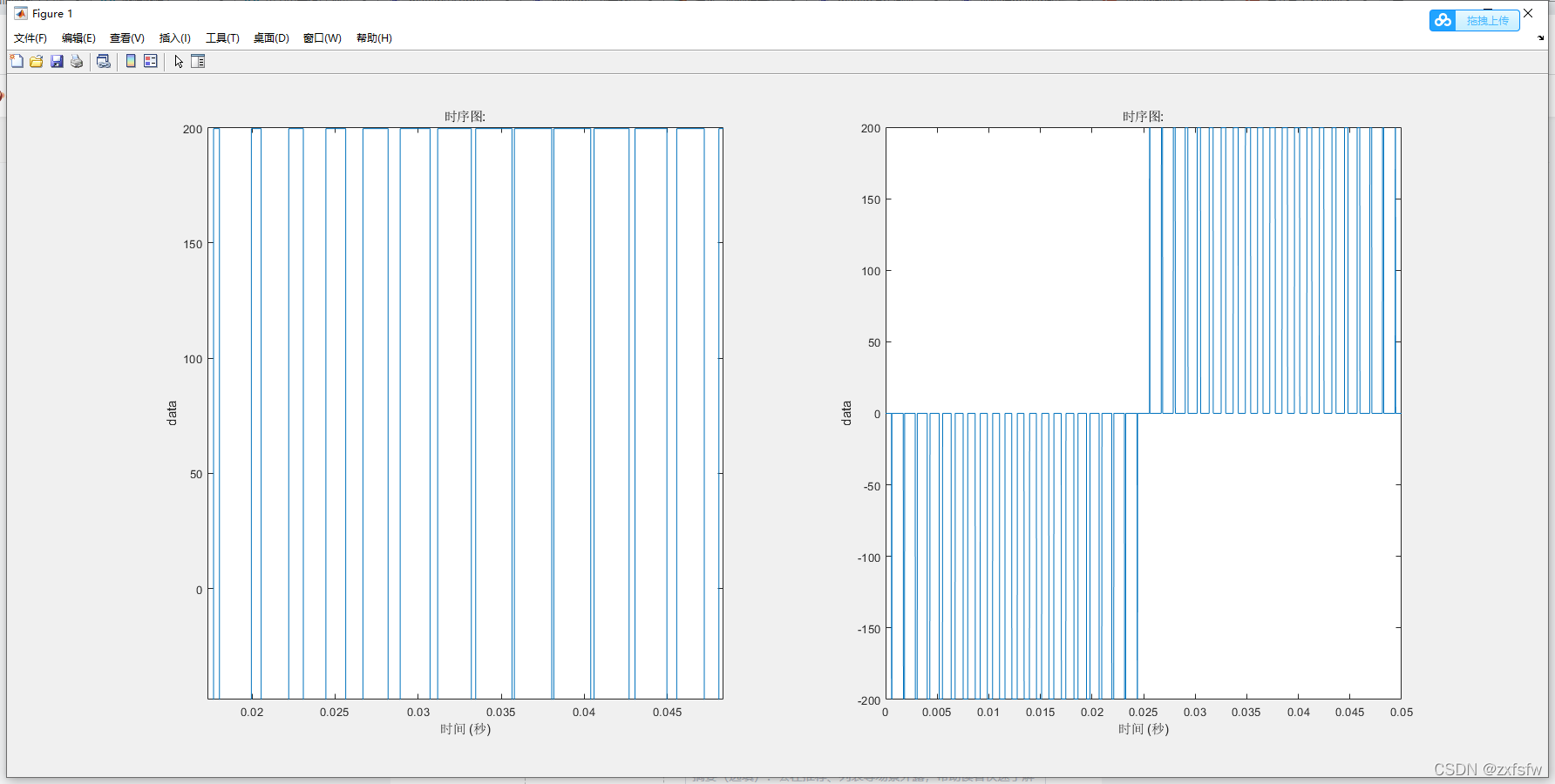The image size is (1555, 784).
Task: Open the 工具(T) menu
Action: click(222, 38)
